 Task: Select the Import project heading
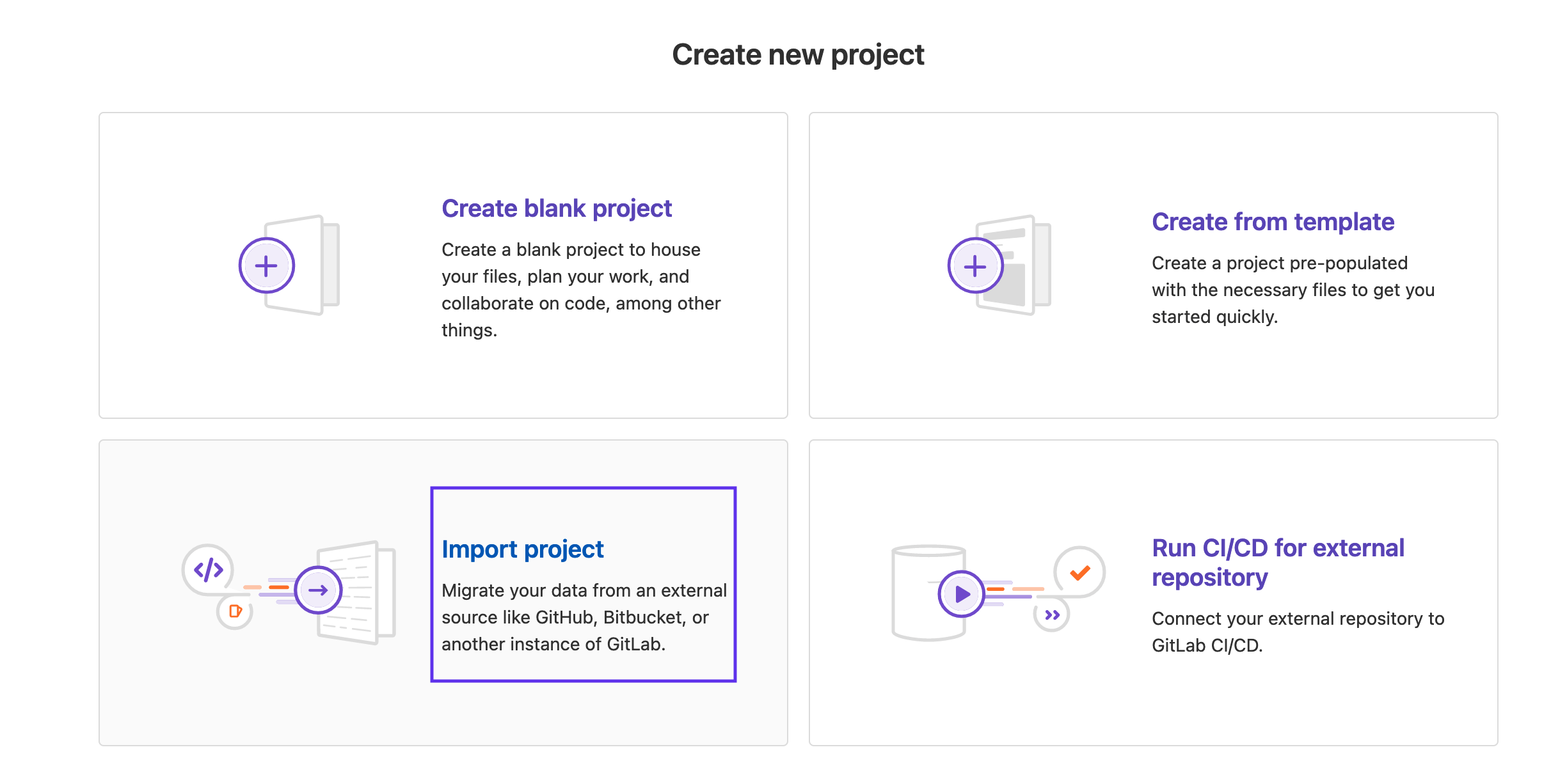(522, 549)
